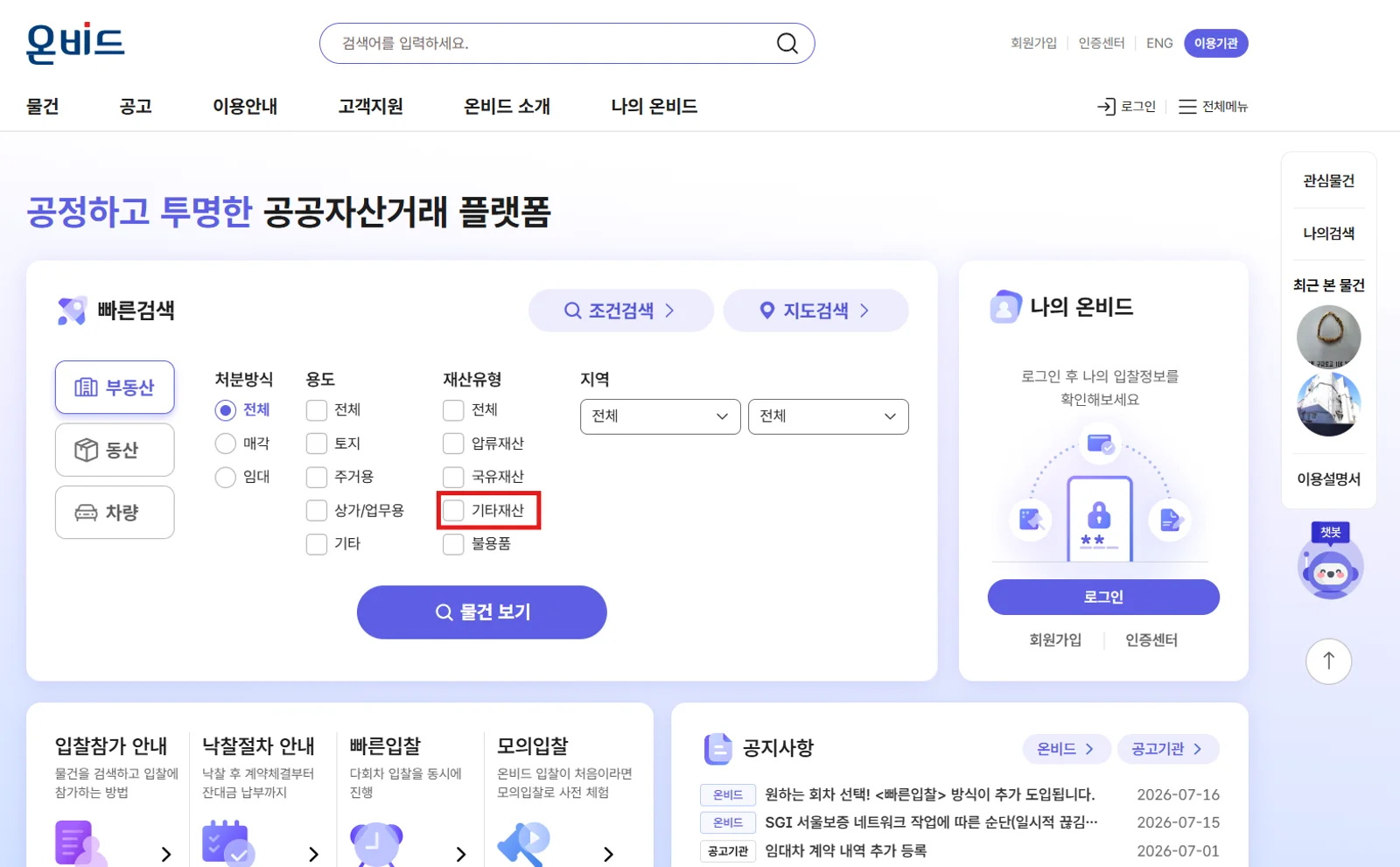
Task: Check the 압류재산 checkbox
Action: (x=453, y=444)
